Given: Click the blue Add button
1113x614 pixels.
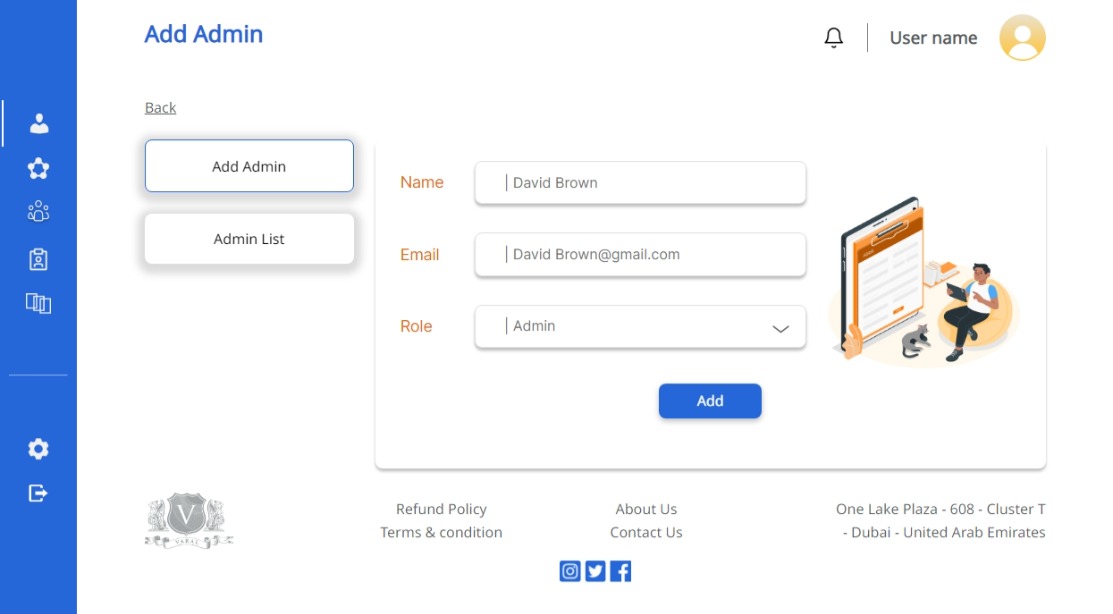Looking at the screenshot, I should (x=710, y=401).
